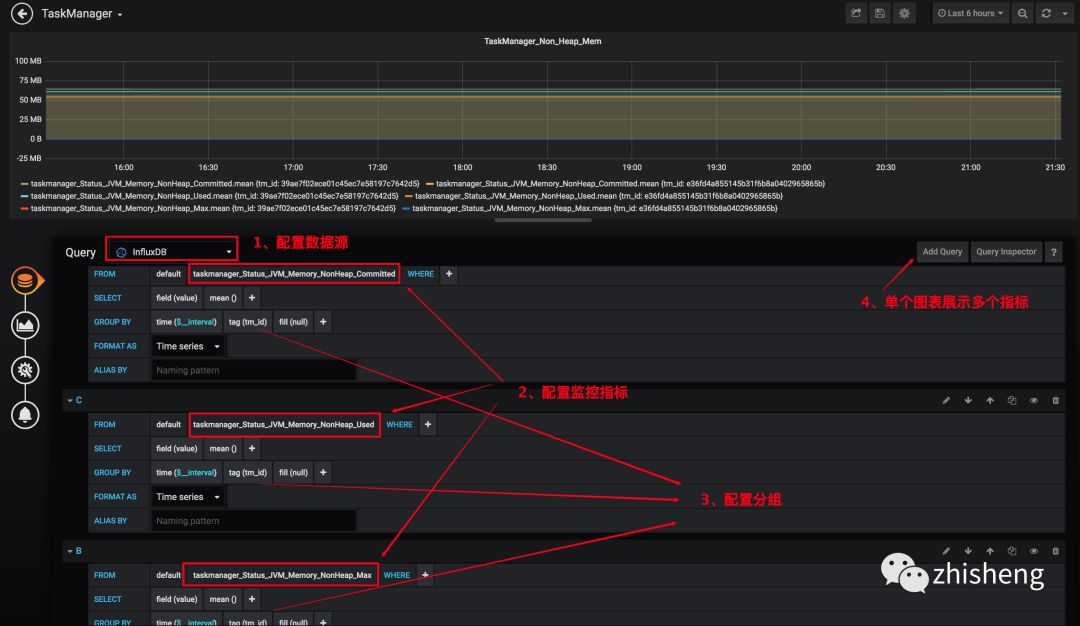Open first query Time series format dropdown
1080x626 pixels.
[x=188, y=346]
